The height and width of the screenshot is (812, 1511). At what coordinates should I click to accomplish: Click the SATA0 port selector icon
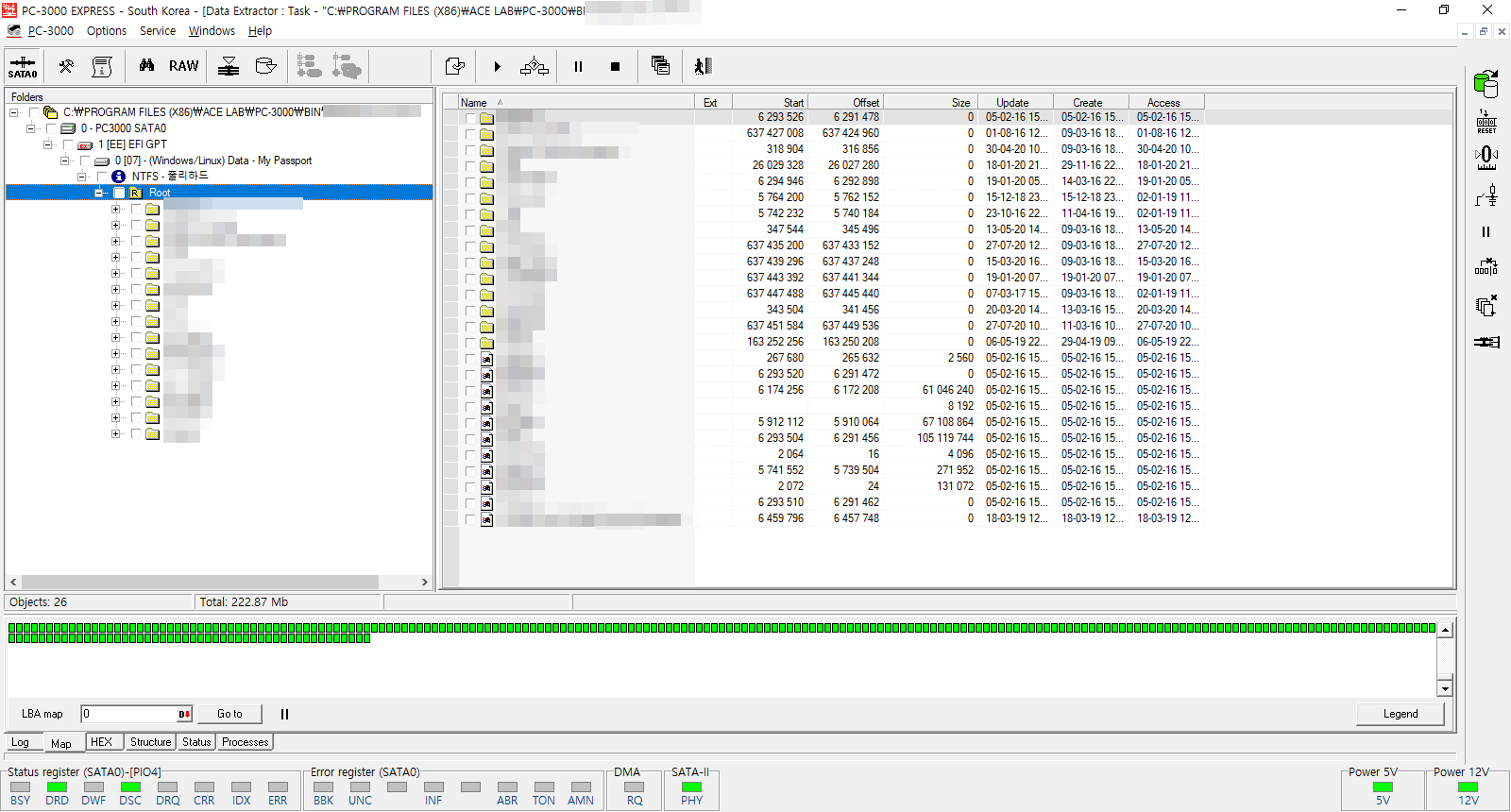(x=23, y=67)
